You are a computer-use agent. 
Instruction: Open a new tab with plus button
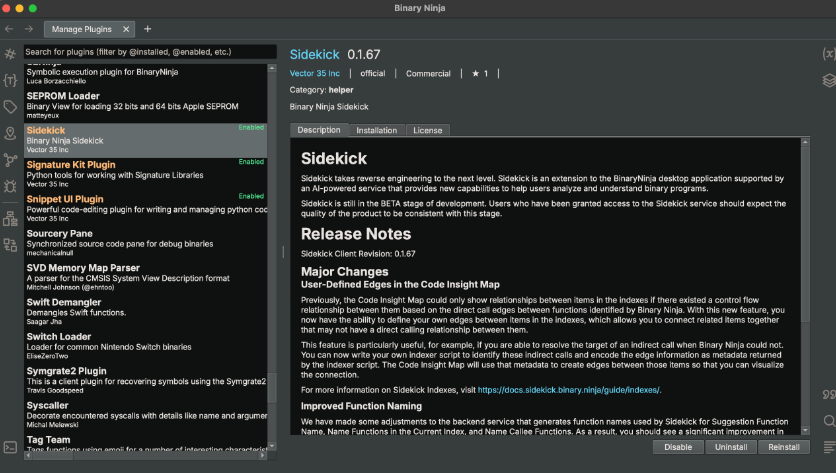(148, 29)
